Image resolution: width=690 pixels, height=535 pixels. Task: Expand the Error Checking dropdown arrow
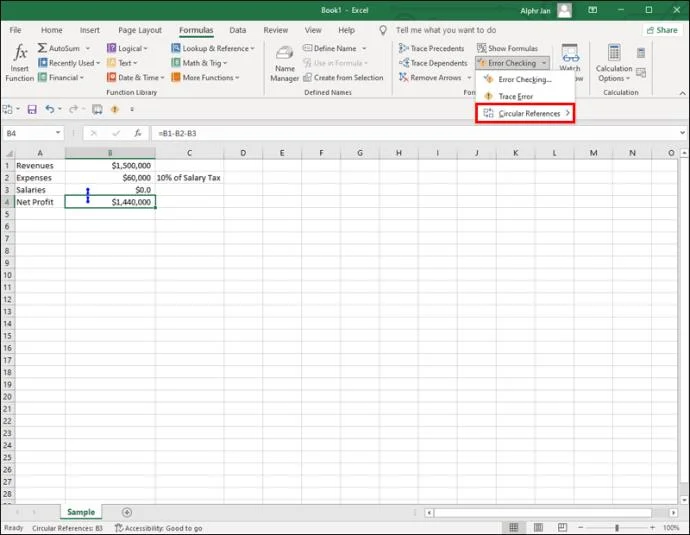tap(544, 63)
